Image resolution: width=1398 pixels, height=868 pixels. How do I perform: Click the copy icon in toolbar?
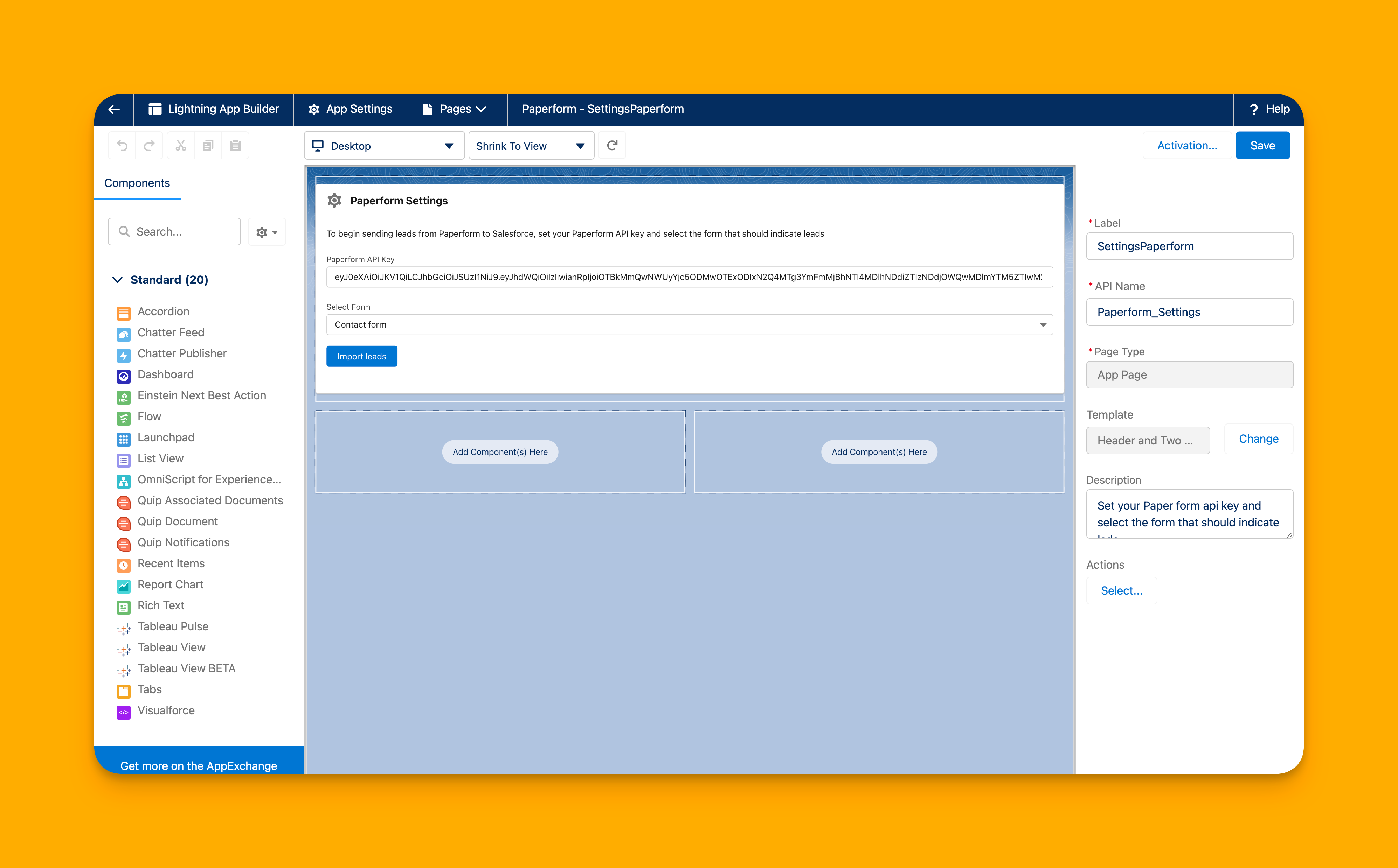click(x=208, y=146)
